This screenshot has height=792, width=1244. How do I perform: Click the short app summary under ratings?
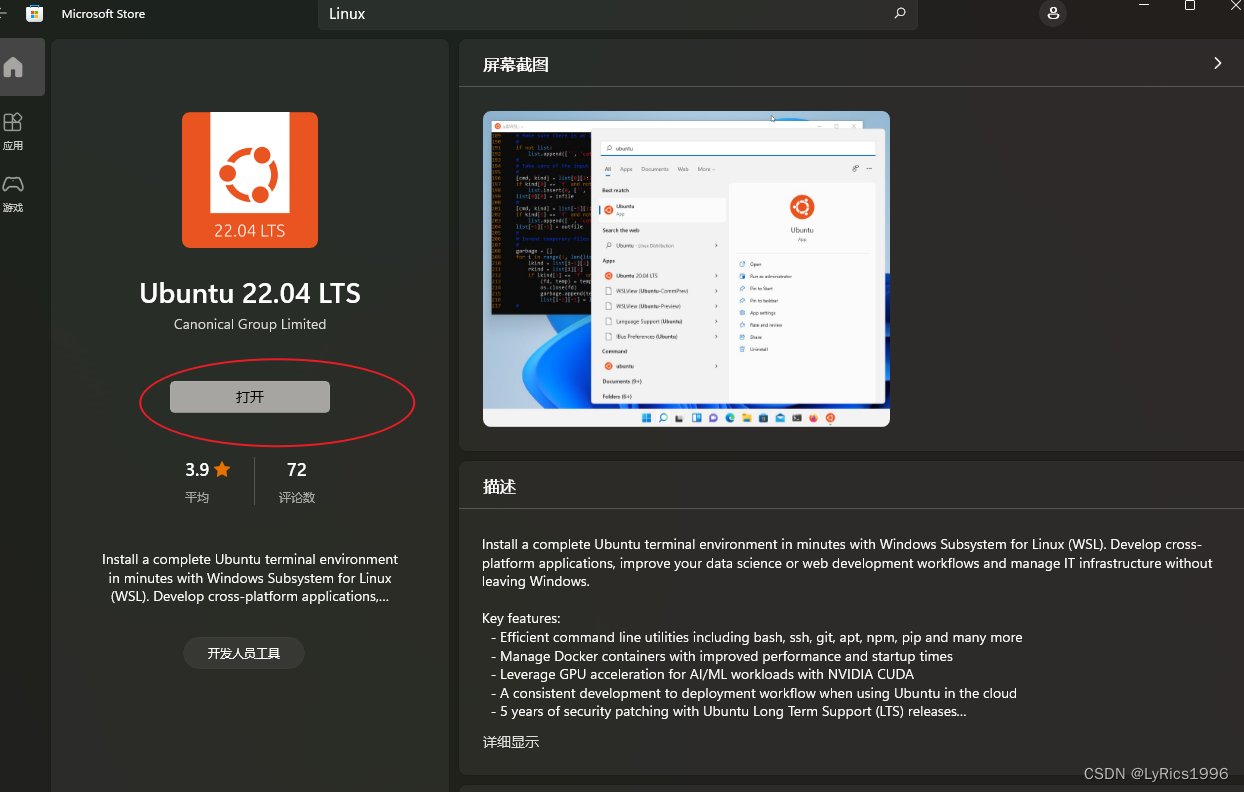(x=250, y=578)
